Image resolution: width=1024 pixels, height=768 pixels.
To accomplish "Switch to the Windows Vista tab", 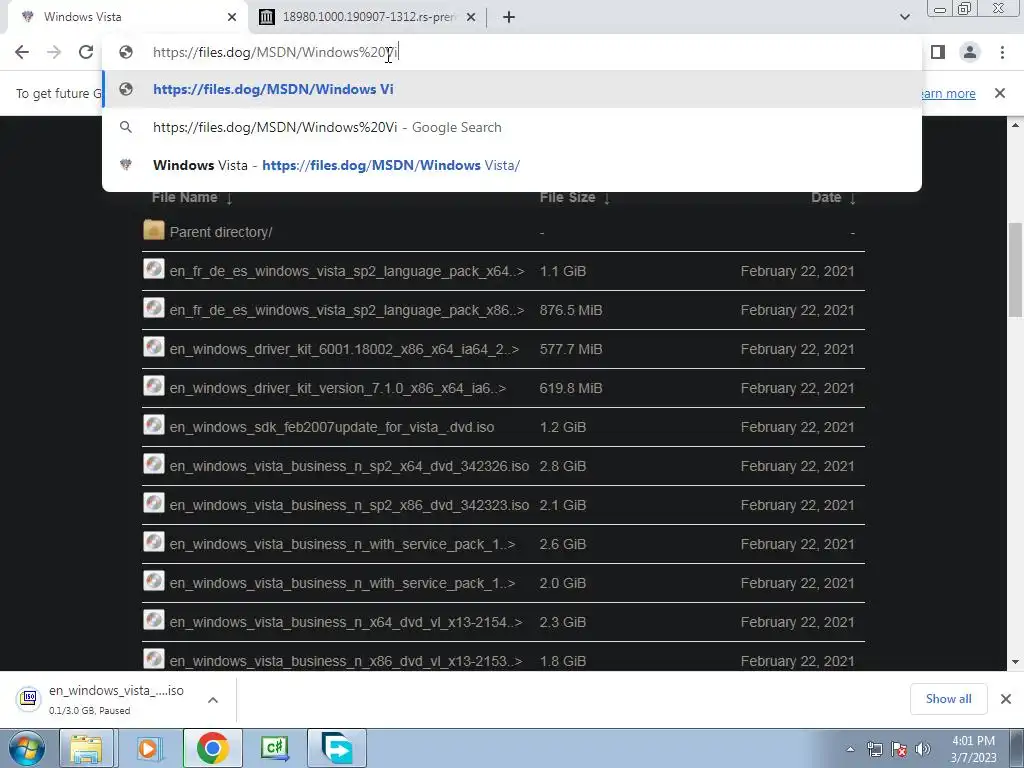I will 127,17.
